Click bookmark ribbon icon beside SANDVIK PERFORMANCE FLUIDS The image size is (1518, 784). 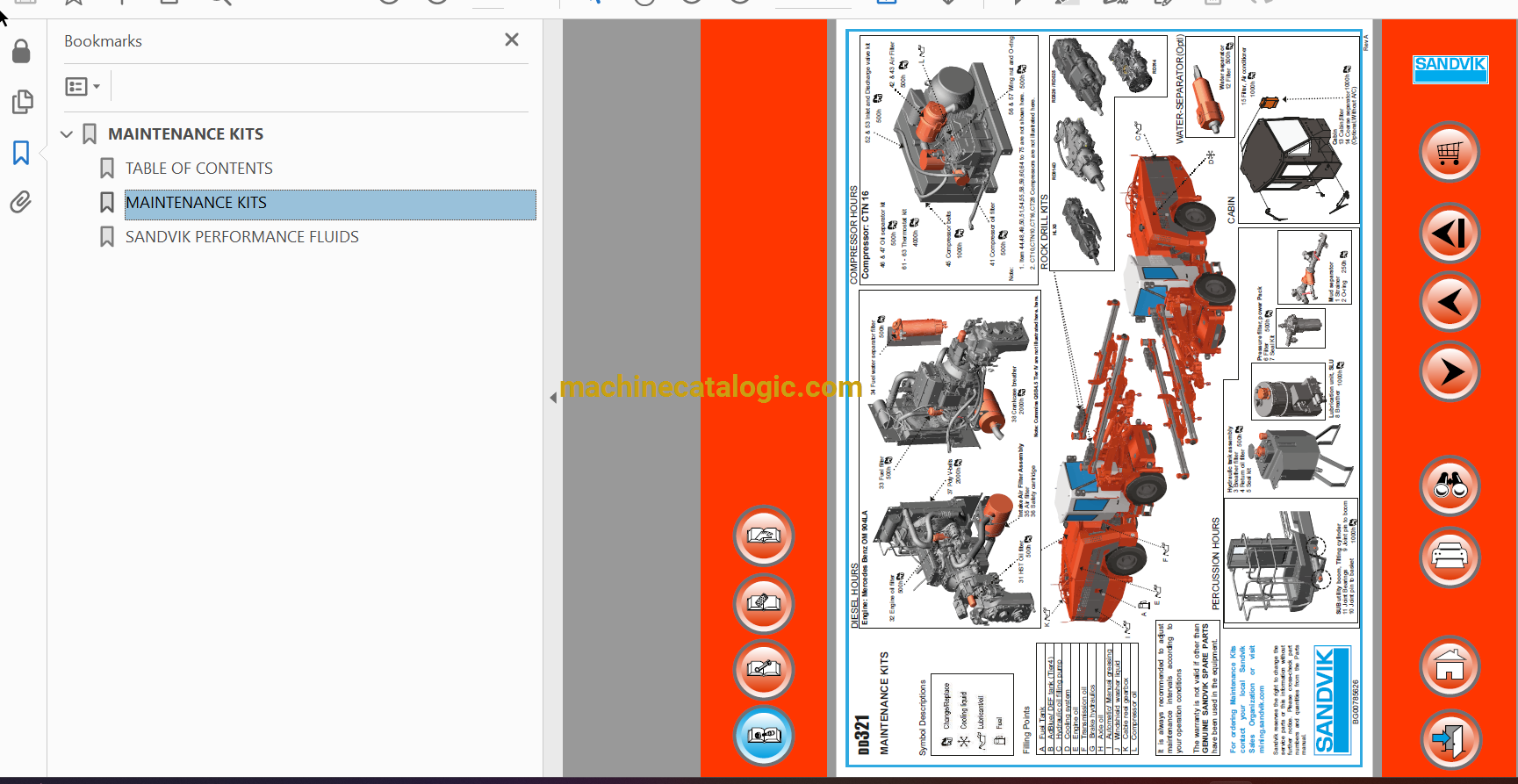(107, 237)
